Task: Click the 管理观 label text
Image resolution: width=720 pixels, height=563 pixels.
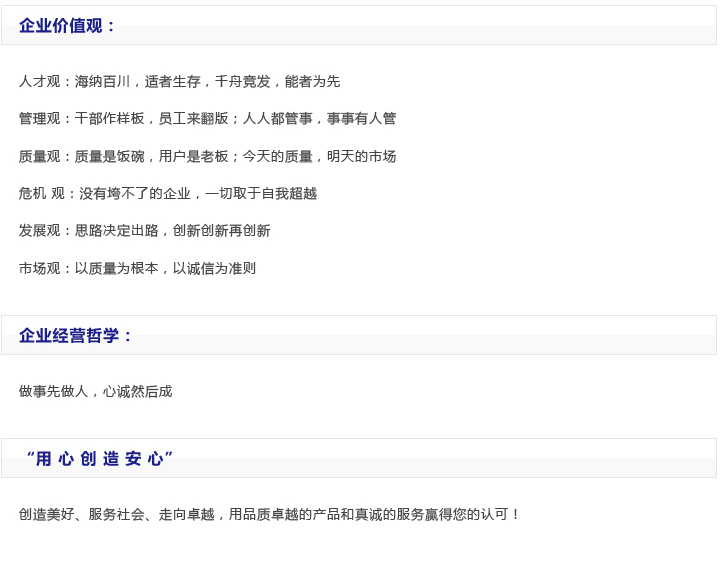Action: pyautogui.click(x=39, y=118)
